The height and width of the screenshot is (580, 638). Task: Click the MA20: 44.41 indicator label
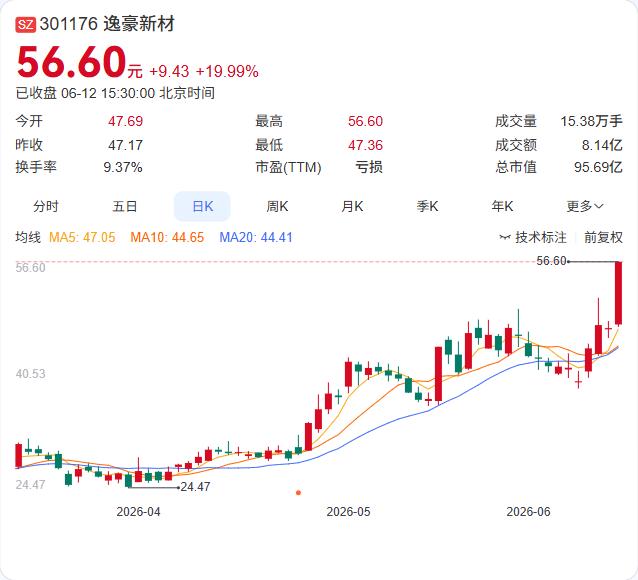pos(256,237)
